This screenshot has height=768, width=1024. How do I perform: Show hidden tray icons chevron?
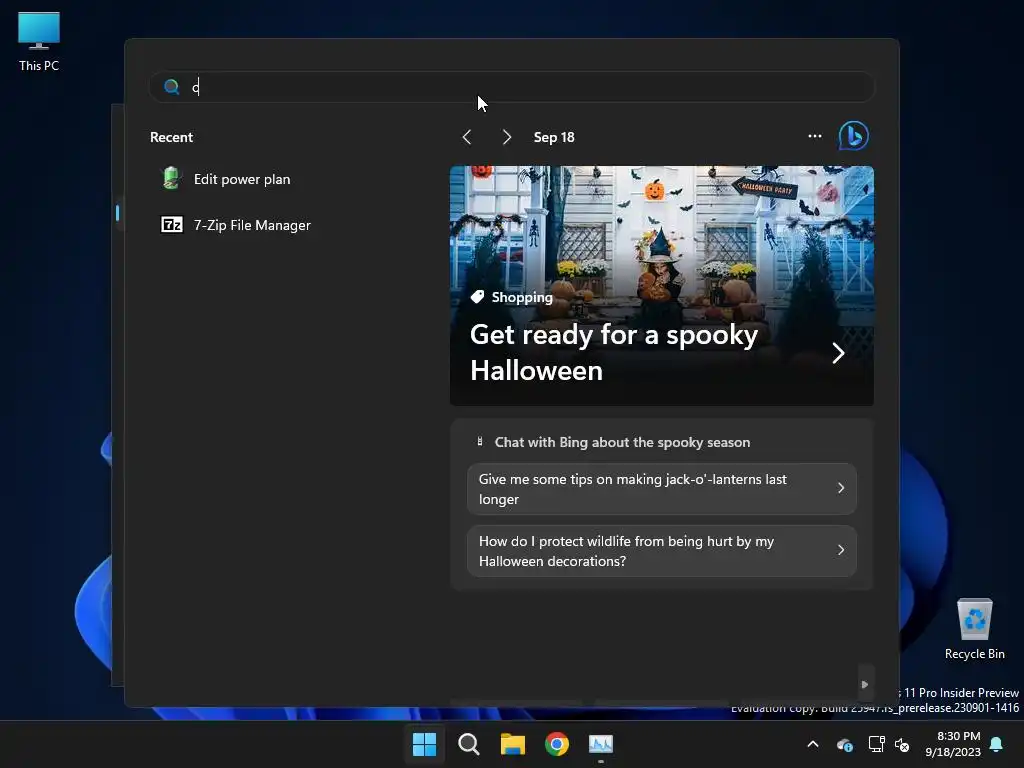(813, 744)
